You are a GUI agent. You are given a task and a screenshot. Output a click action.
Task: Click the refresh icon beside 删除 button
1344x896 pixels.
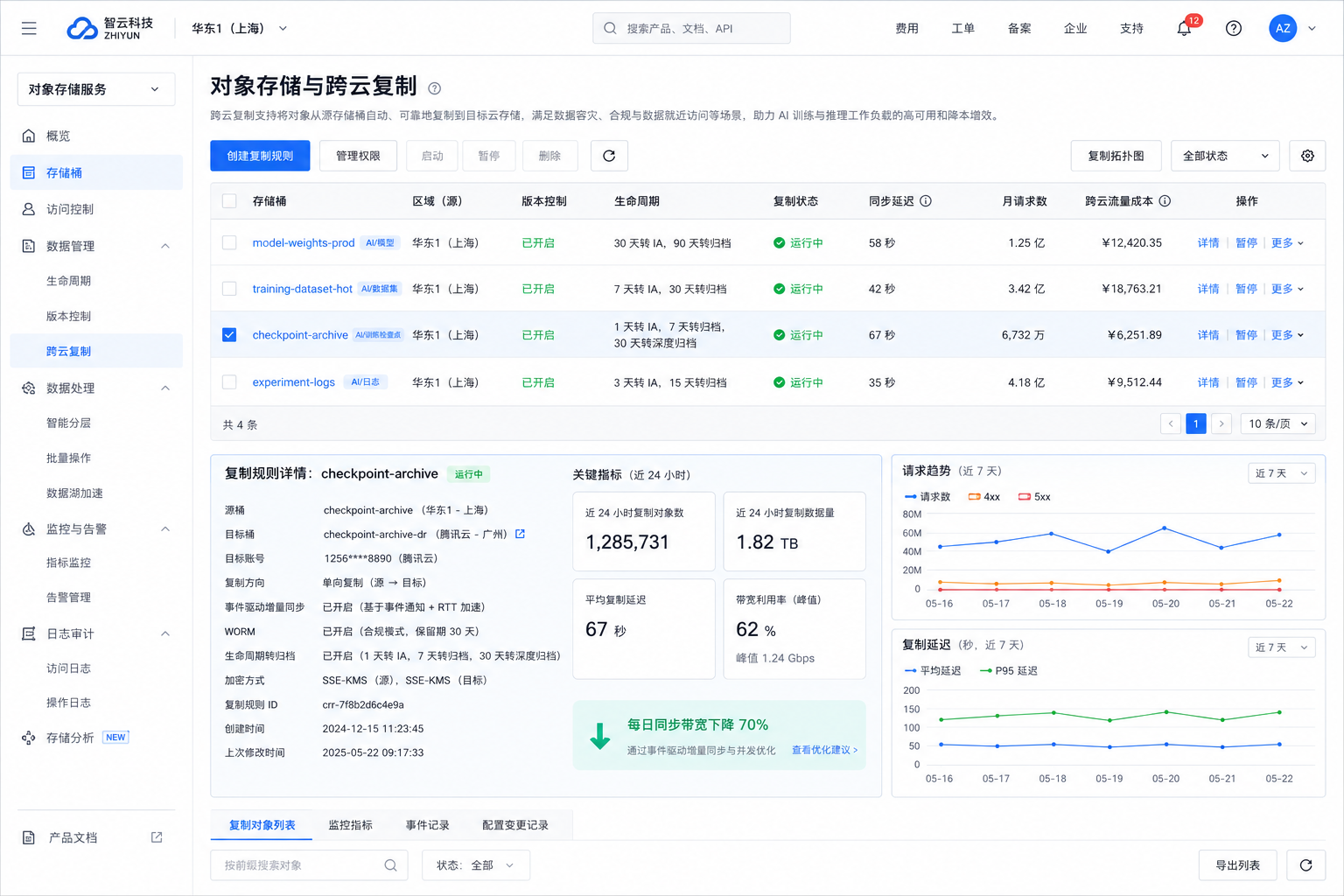click(x=609, y=156)
